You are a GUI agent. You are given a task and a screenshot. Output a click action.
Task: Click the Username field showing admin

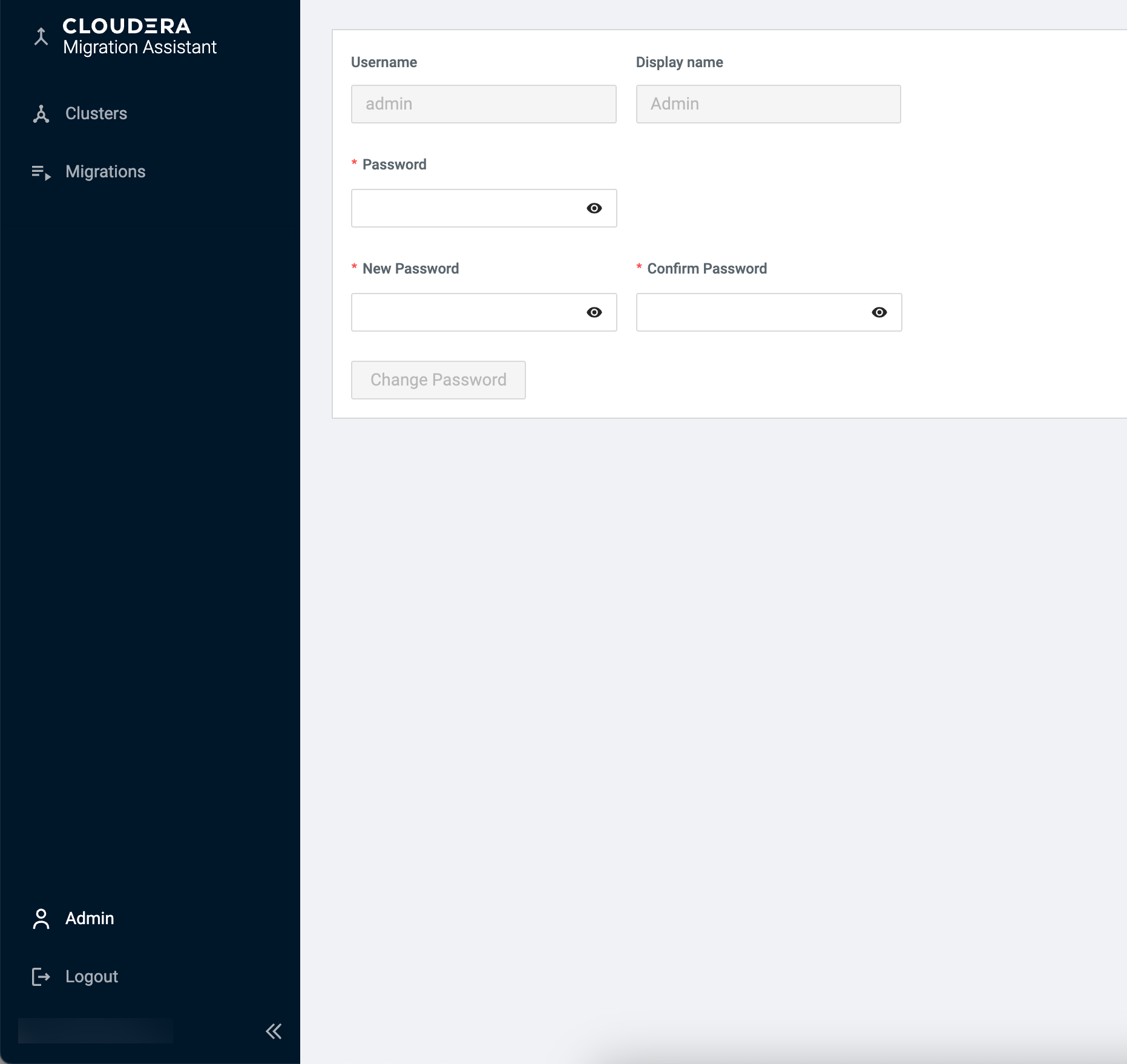pos(483,104)
